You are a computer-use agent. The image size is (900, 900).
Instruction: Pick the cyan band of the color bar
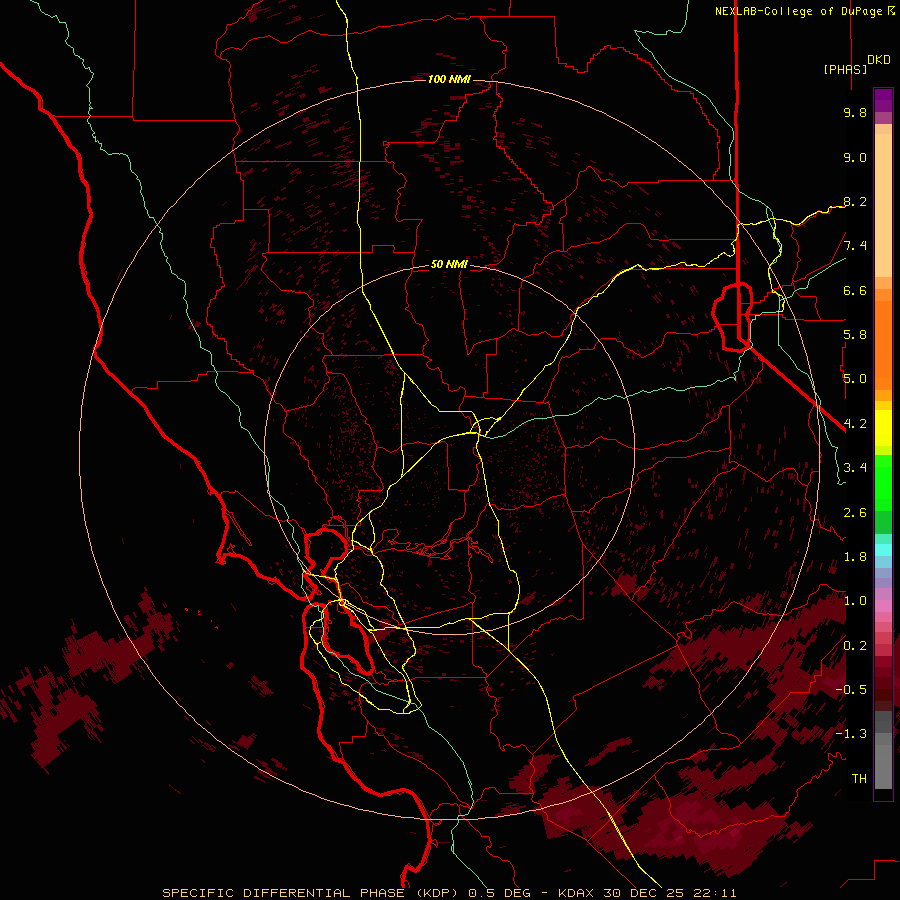click(883, 549)
